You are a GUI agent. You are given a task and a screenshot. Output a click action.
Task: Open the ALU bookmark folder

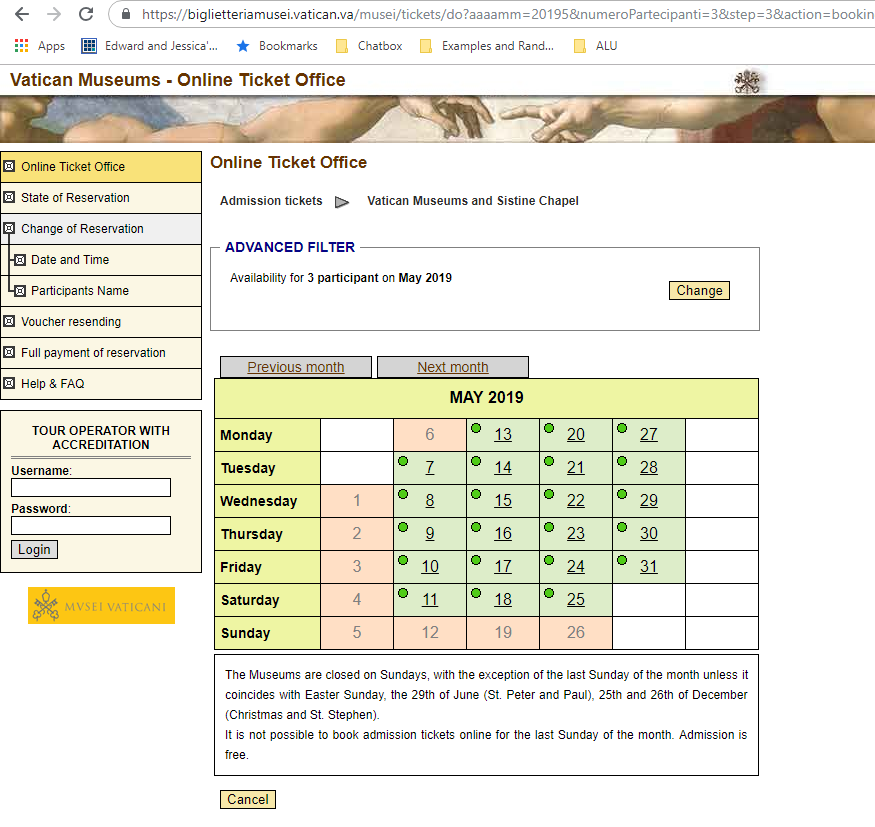(595, 46)
